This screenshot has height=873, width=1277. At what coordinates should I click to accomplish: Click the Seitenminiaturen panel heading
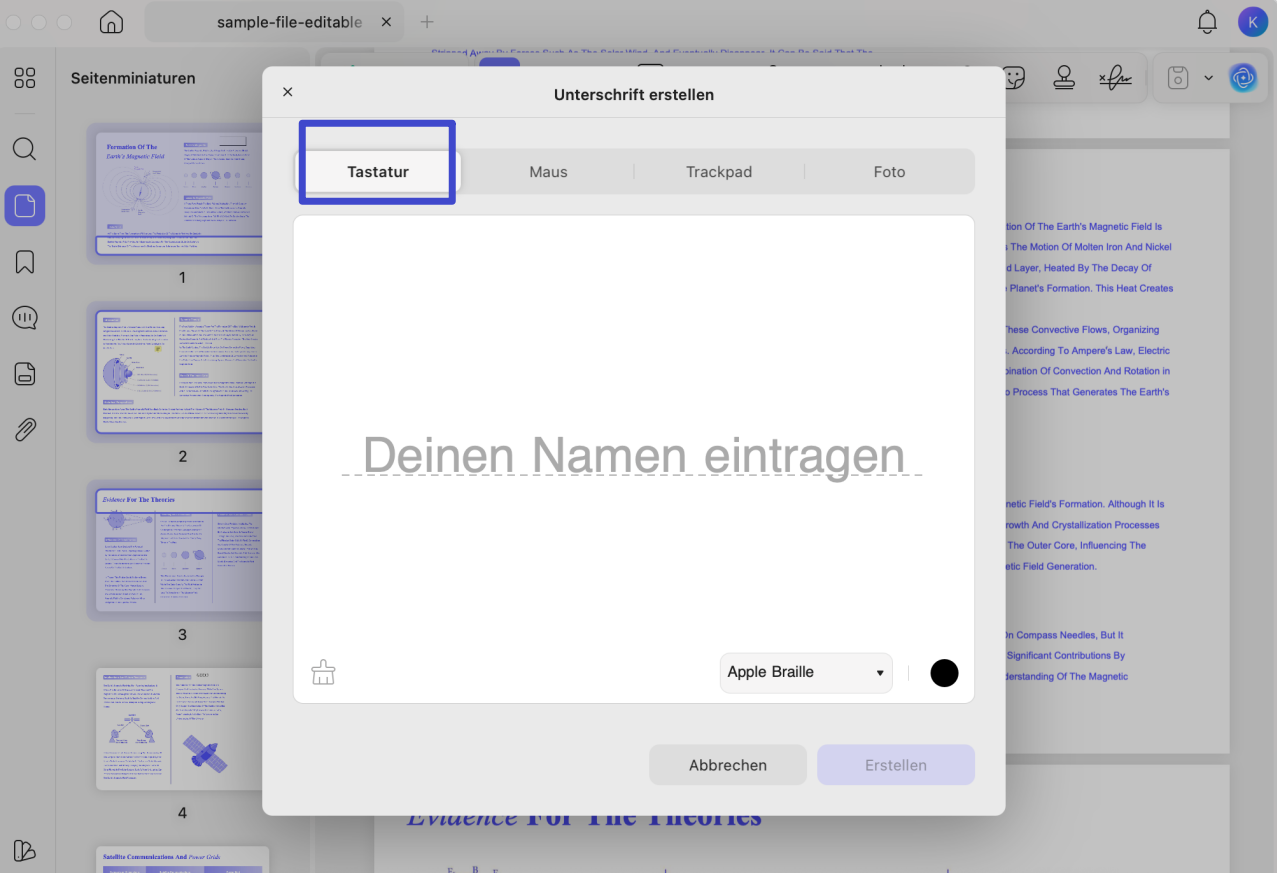(133, 78)
